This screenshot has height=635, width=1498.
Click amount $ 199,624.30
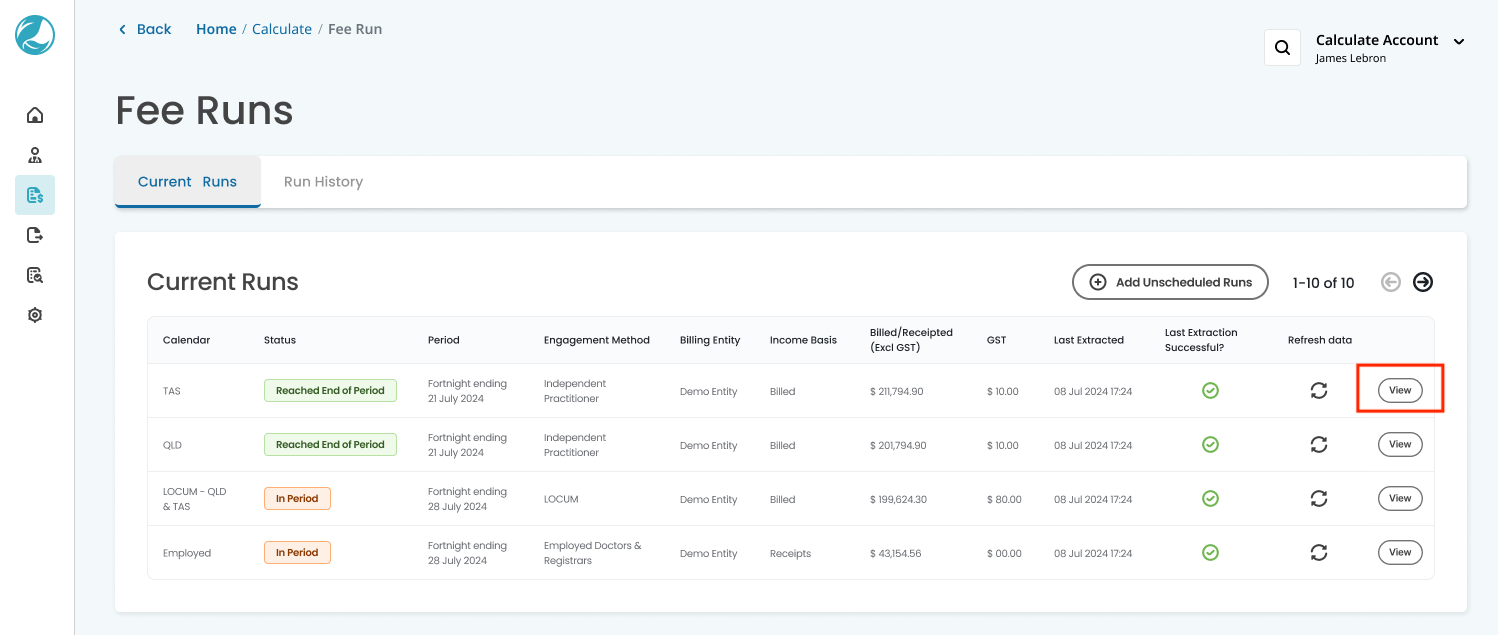[898, 500]
